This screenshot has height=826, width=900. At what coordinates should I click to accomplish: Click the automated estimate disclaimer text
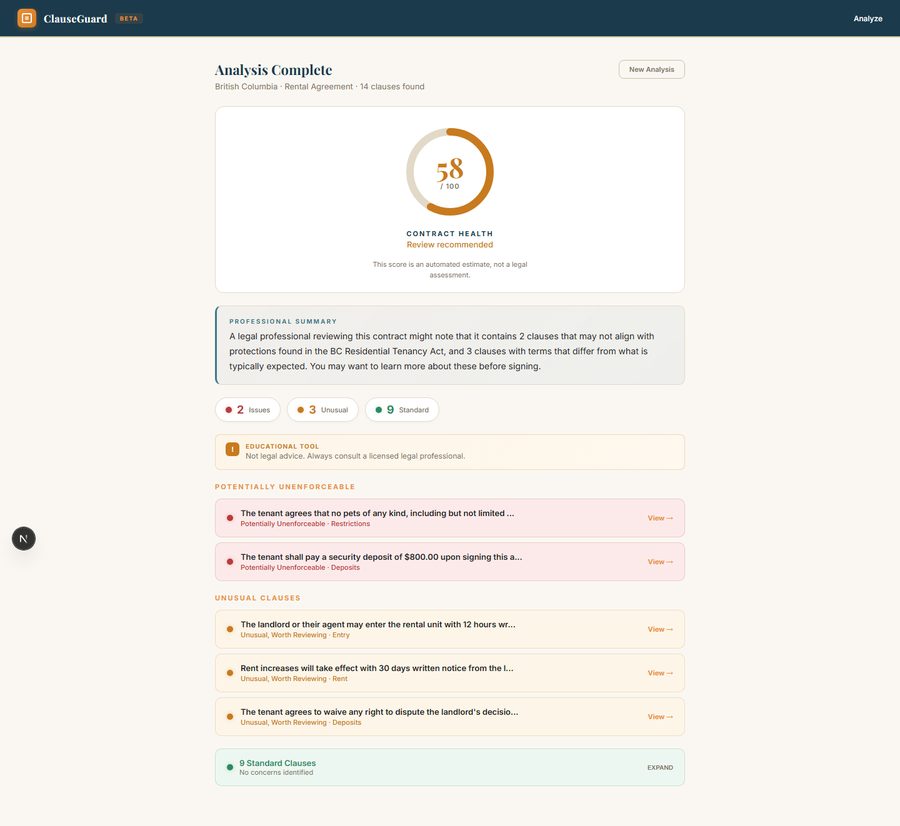point(450,270)
